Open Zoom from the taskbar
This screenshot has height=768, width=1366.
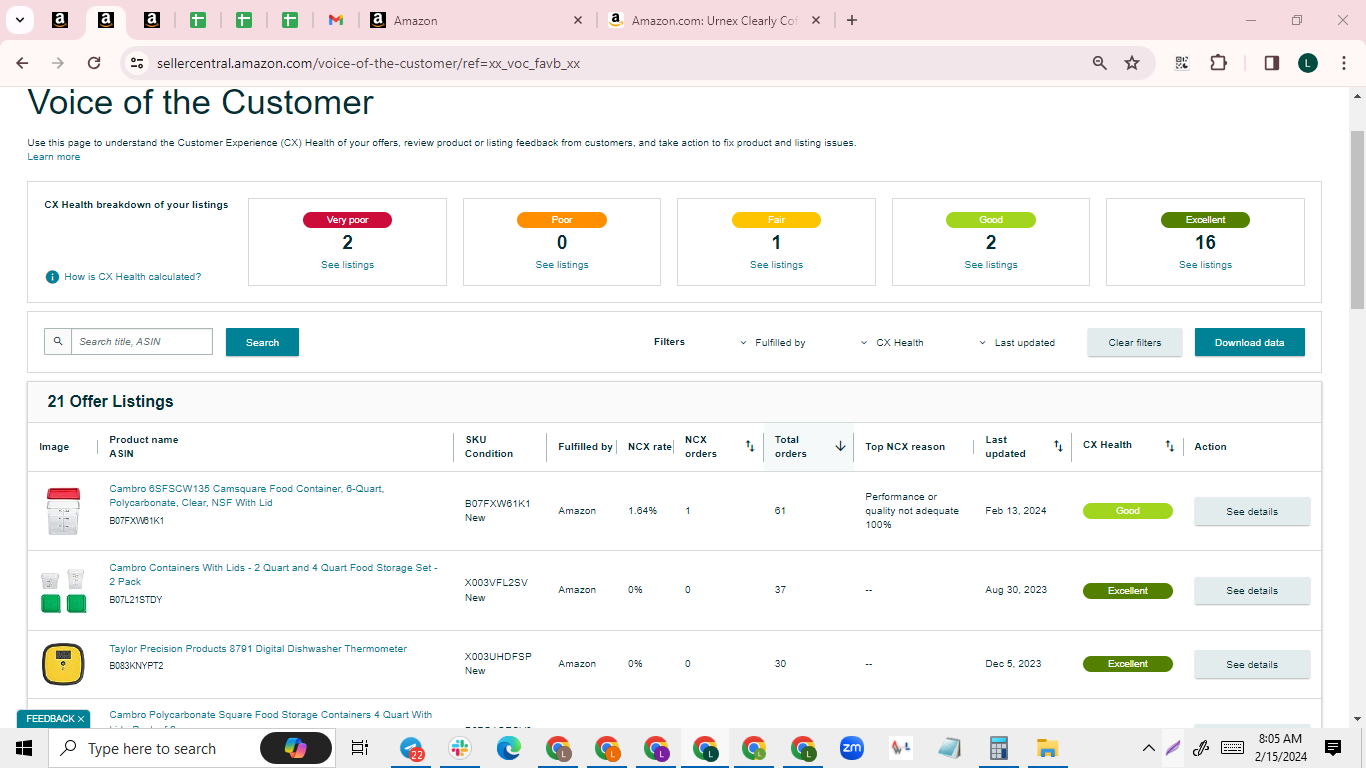tap(852, 748)
